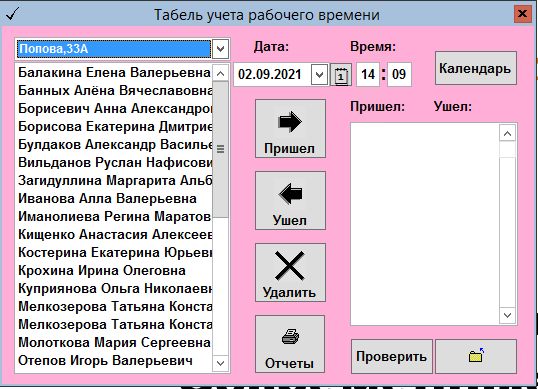
Task: Select Булдаков Александр in the list
Action: coord(115,144)
